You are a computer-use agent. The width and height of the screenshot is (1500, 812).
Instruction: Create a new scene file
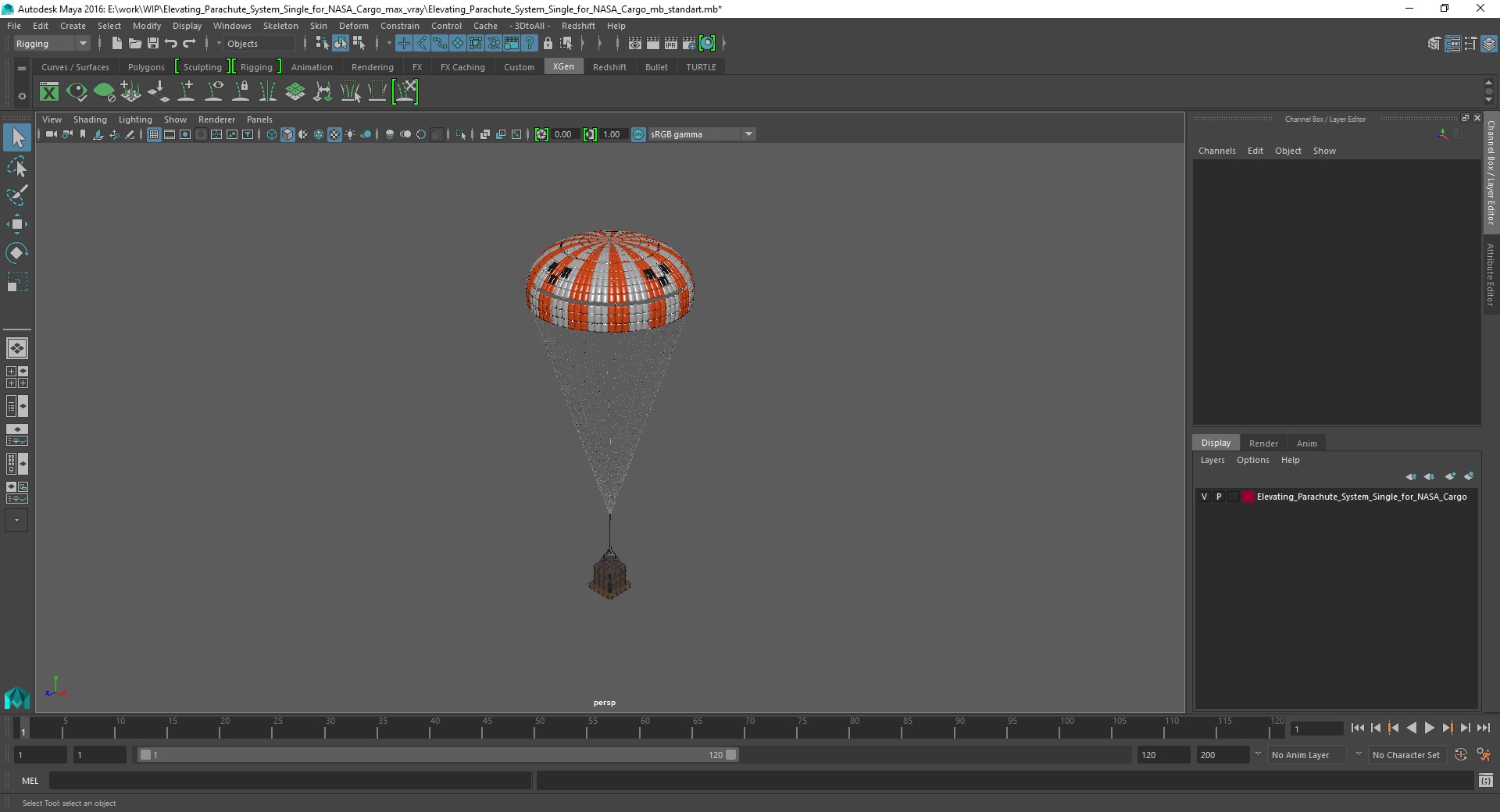click(116, 44)
